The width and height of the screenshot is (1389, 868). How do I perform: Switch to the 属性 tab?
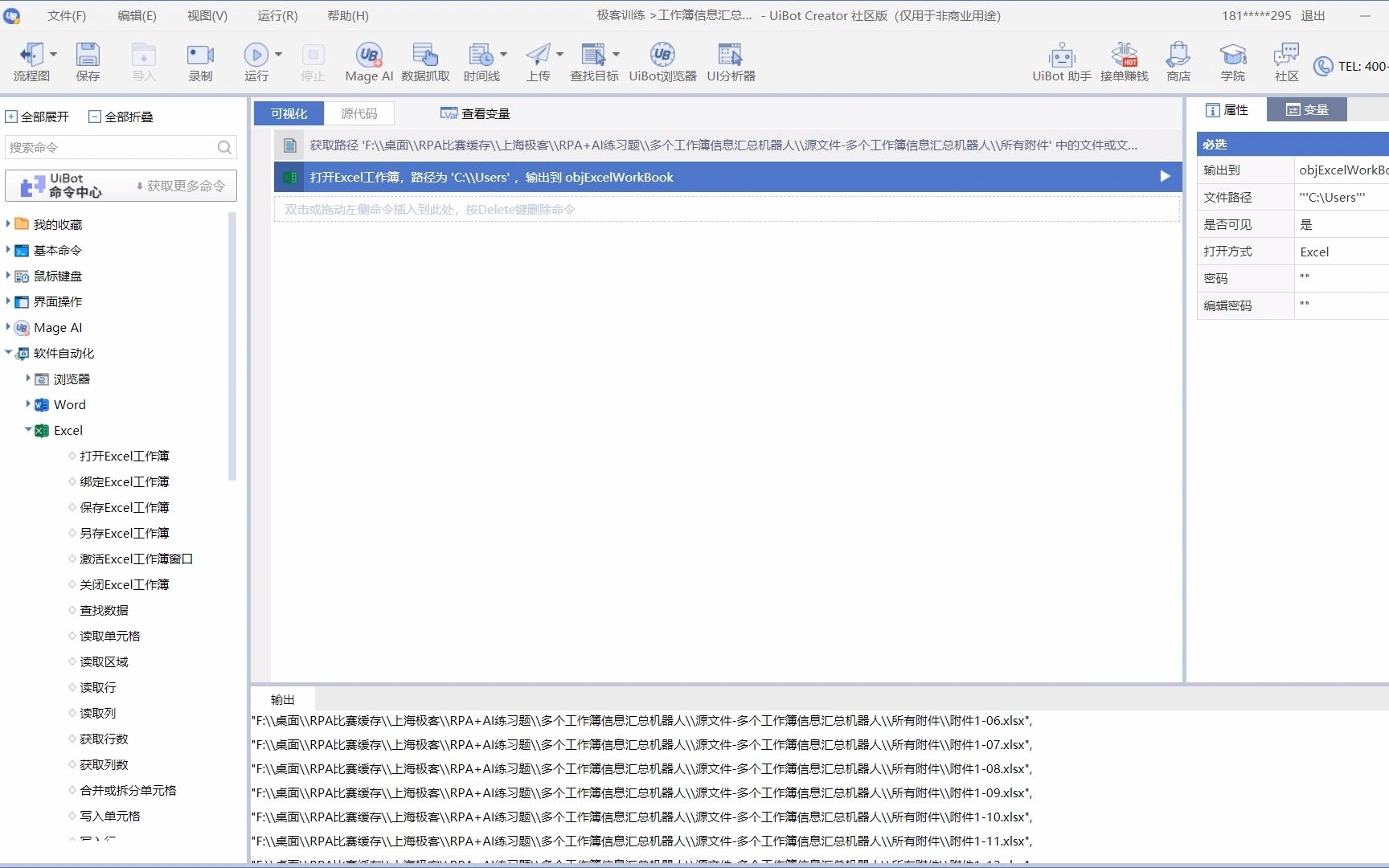[1227, 109]
